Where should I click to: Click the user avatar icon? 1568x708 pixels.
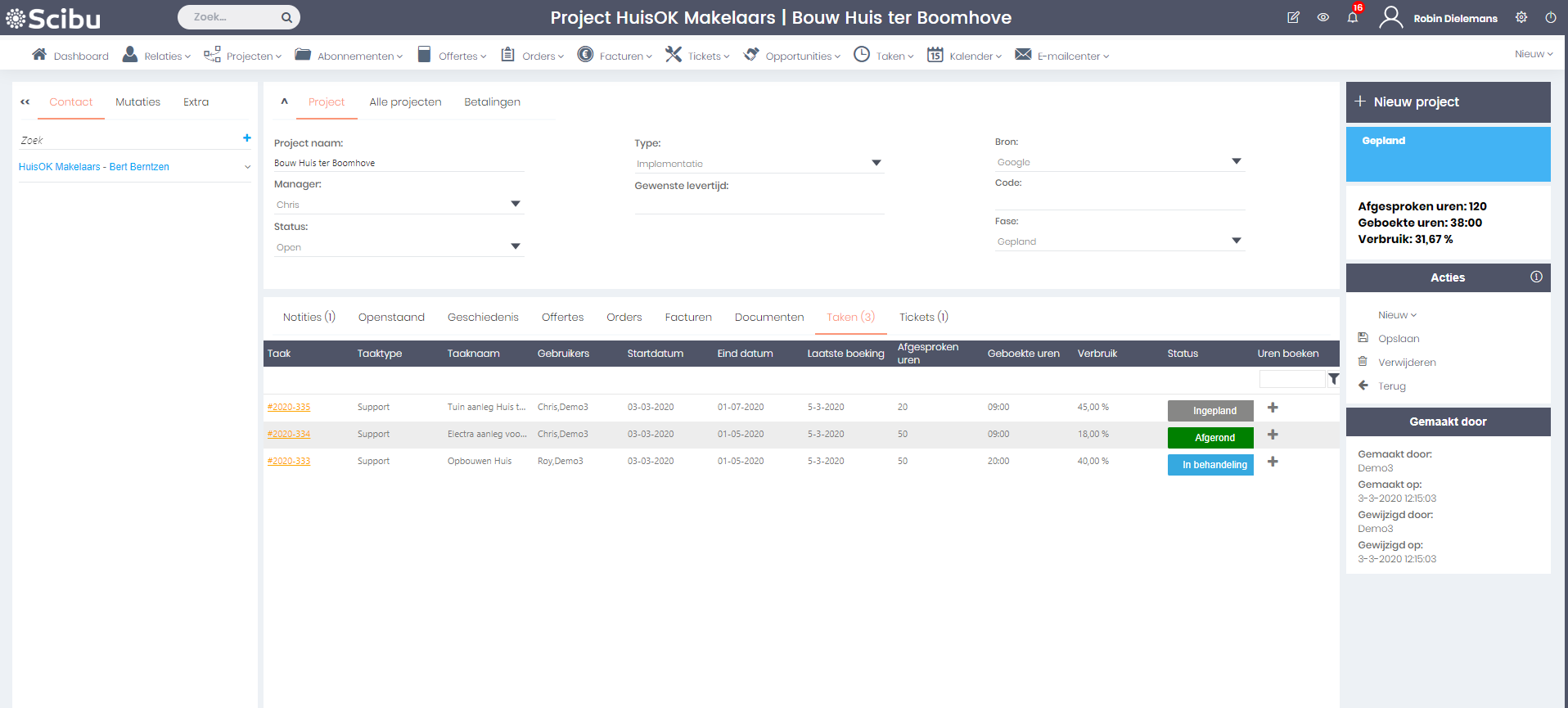click(1390, 17)
